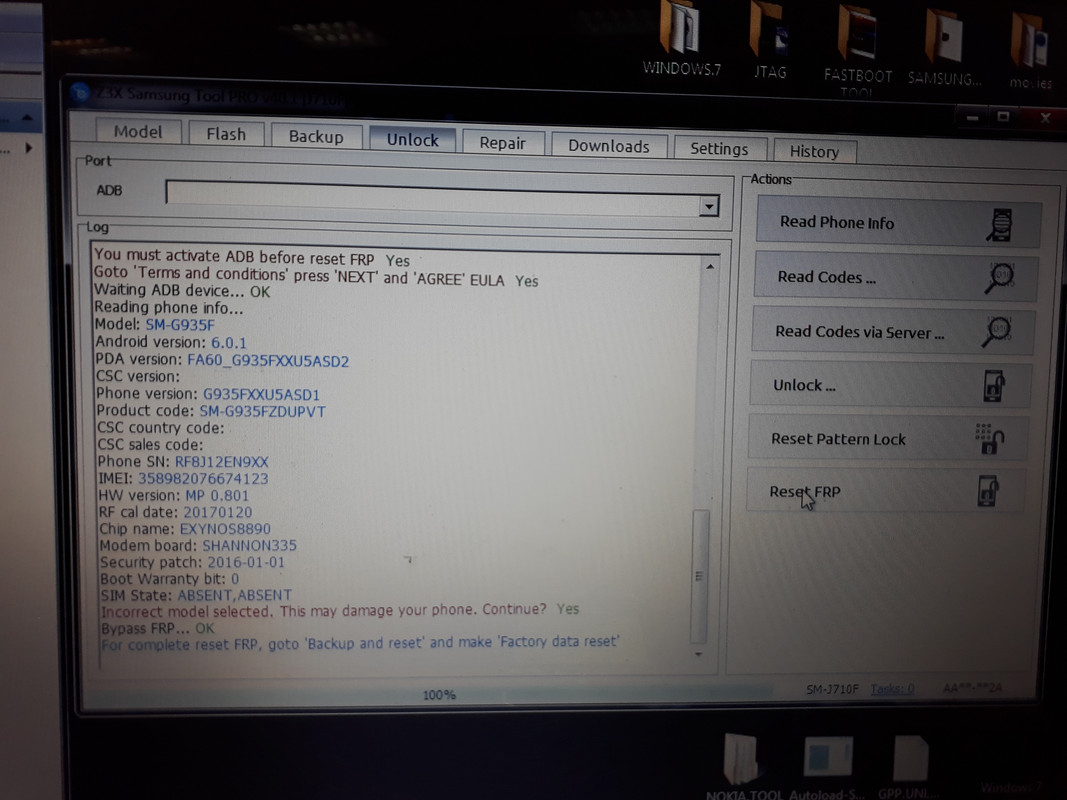Open the History tab
Screen dimensions: 1067x800
pyautogui.click(x=814, y=151)
